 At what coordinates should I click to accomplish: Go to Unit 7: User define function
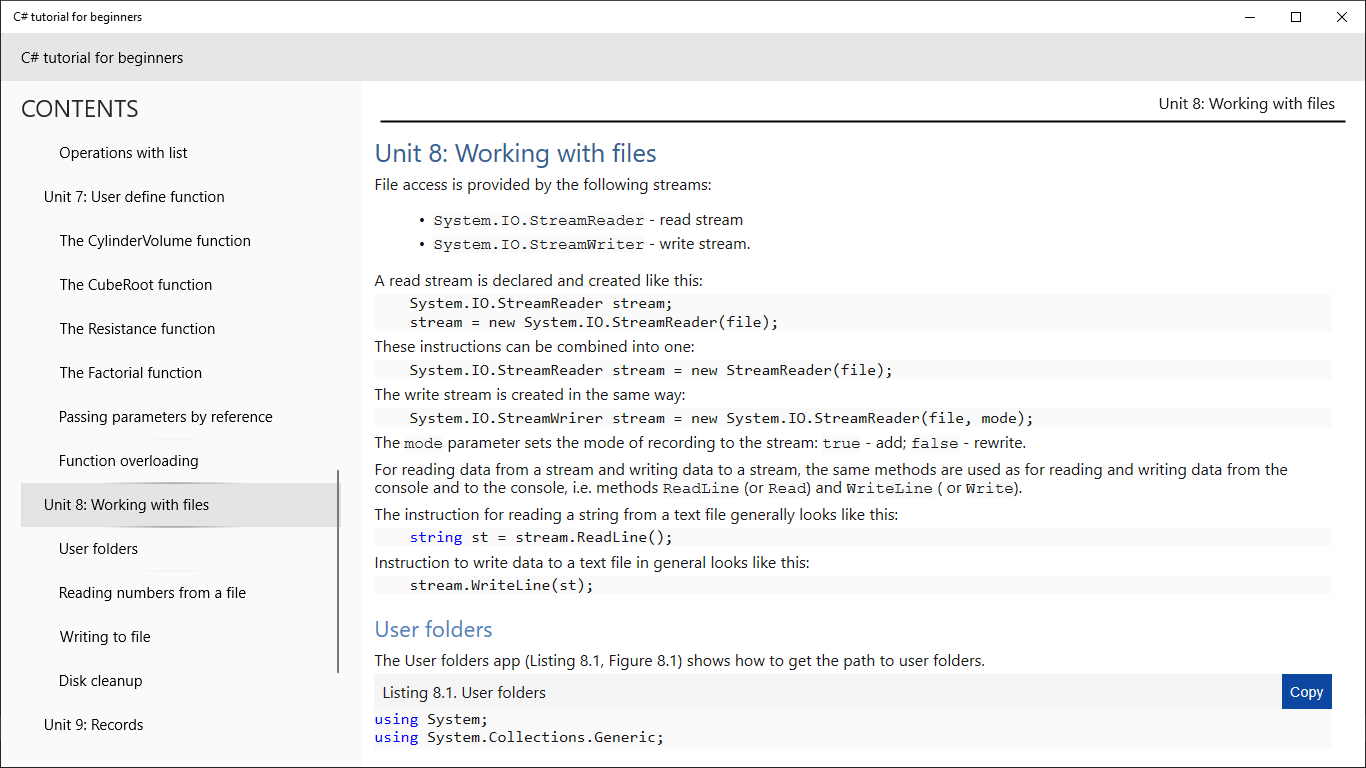134,197
